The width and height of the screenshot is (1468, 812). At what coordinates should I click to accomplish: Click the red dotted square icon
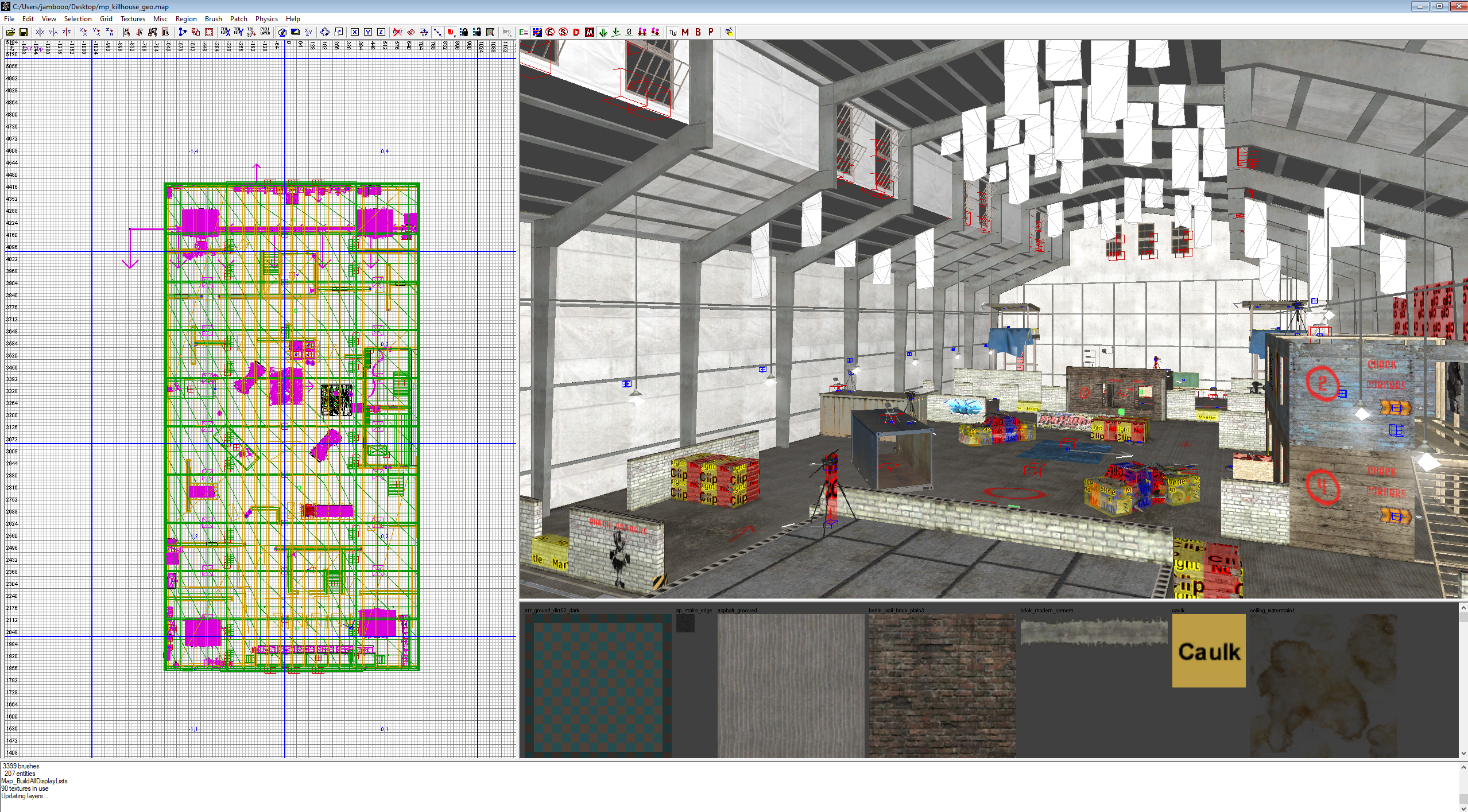click(209, 32)
